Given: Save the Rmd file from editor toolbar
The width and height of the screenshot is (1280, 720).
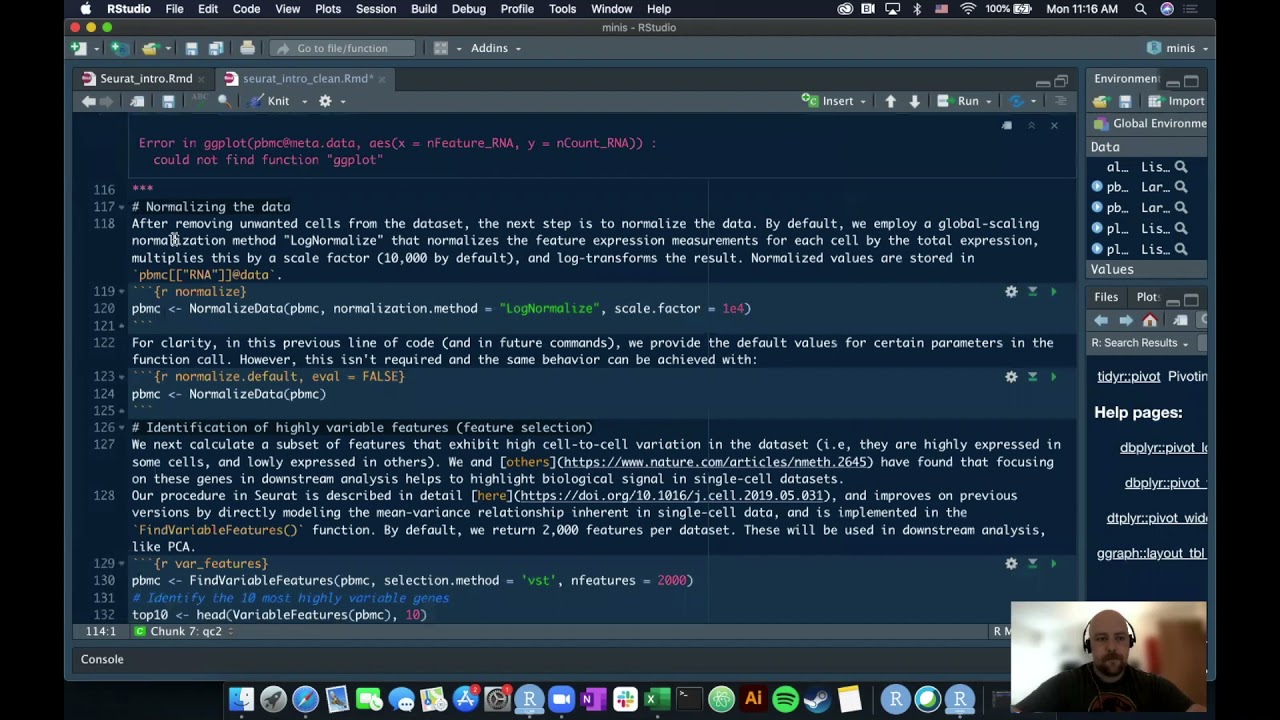Looking at the screenshot, I should click(168, 101).
